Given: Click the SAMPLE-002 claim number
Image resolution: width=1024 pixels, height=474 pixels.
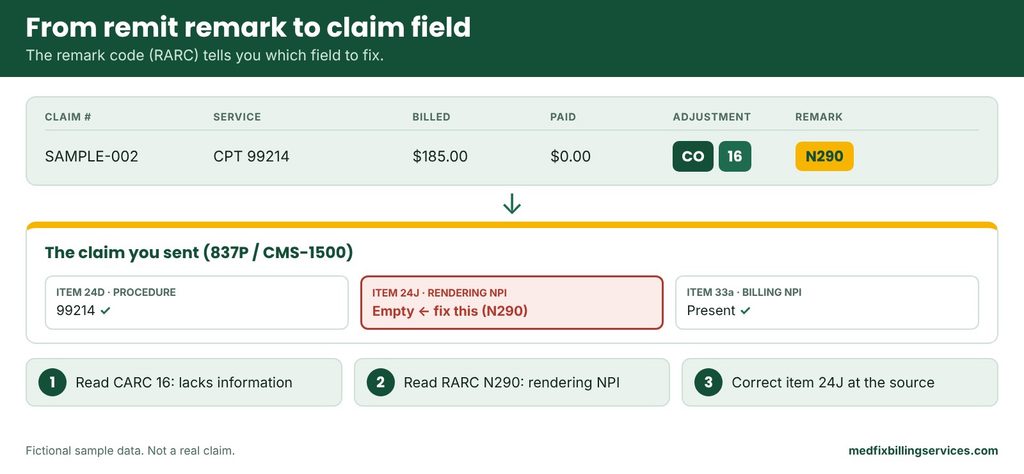Looking at the screenshot, I should click(x=91, y=157).
